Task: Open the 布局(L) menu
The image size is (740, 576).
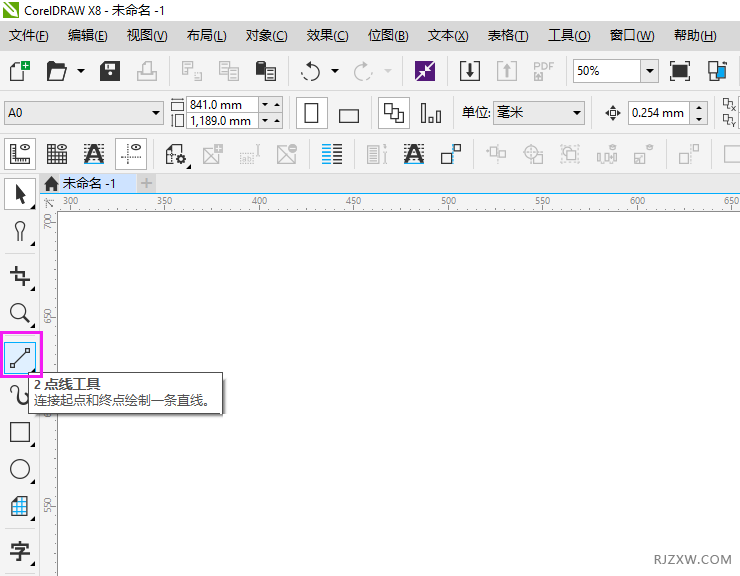Action: 206,35
